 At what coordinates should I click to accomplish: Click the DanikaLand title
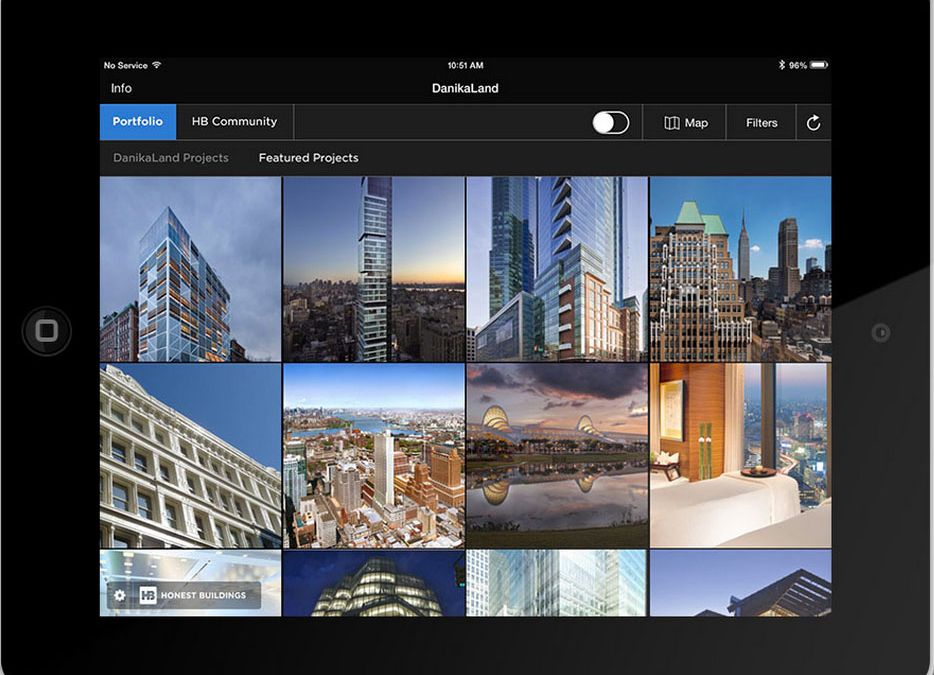[465, 88]
